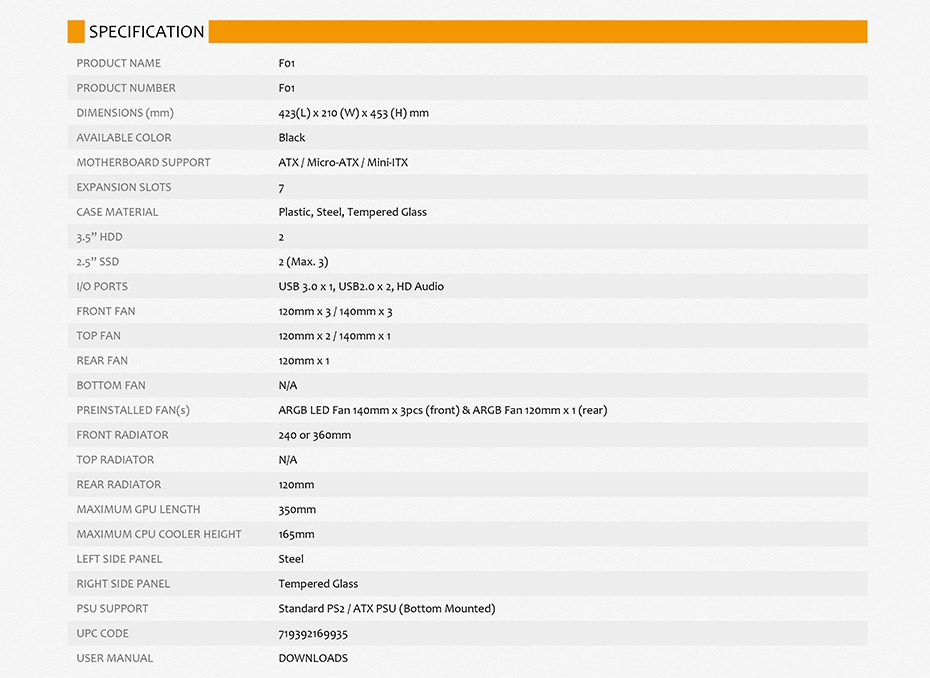Click the USER MANUAL row label
Screen dimensions: 930x678
pyautogui.click(x=114, y=658)
